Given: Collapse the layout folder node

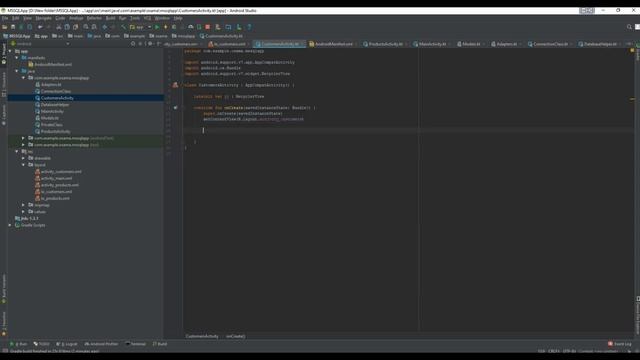Looking at the screenshot, I should tap(23, 165).
